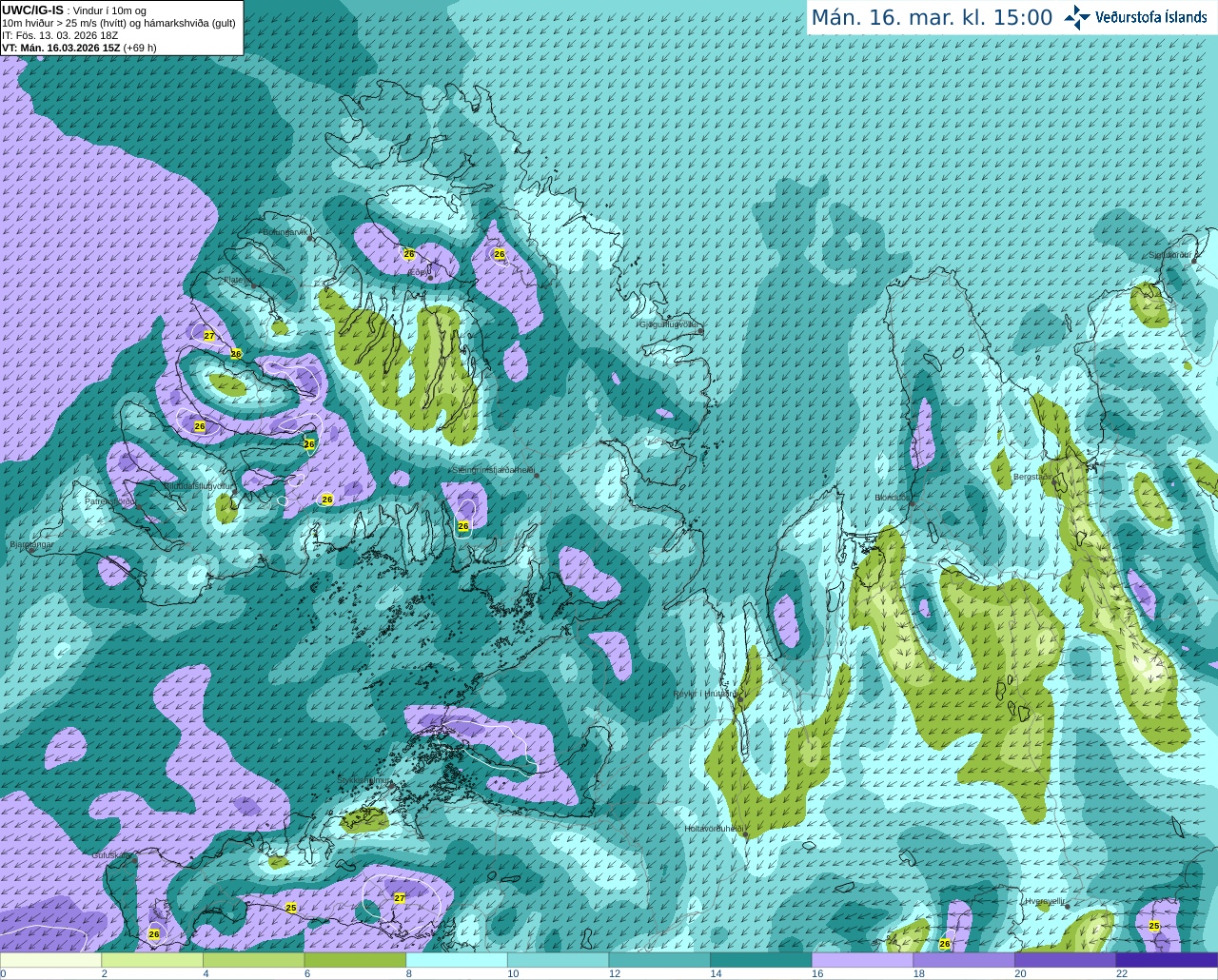Click the Bíldudalsflugvöllur station label
This screenshot has width=1218, height=980.
pyautogui.click(x=198, y=485)
